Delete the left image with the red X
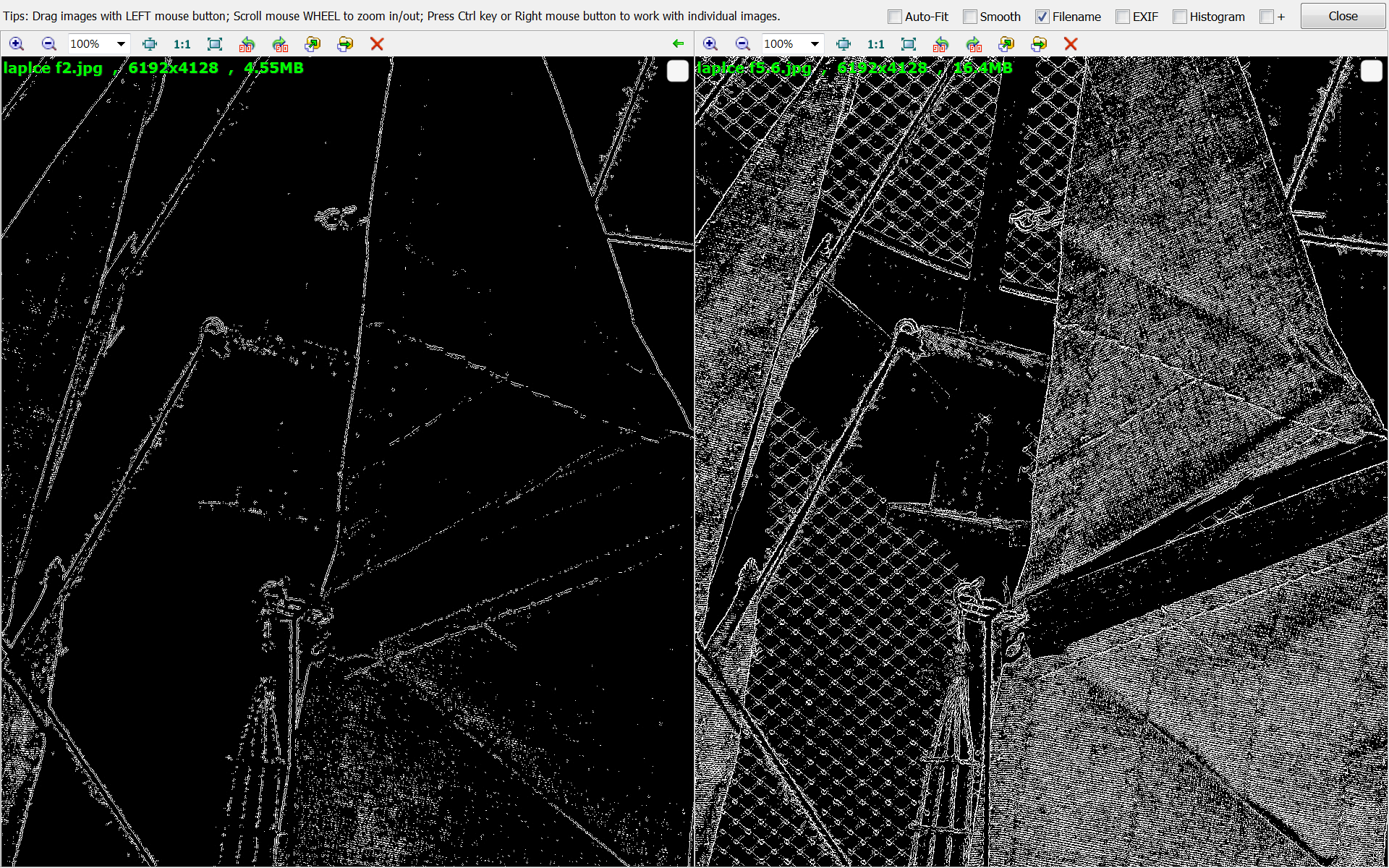This screenshot has width=1389, height=868. point(377,44)
